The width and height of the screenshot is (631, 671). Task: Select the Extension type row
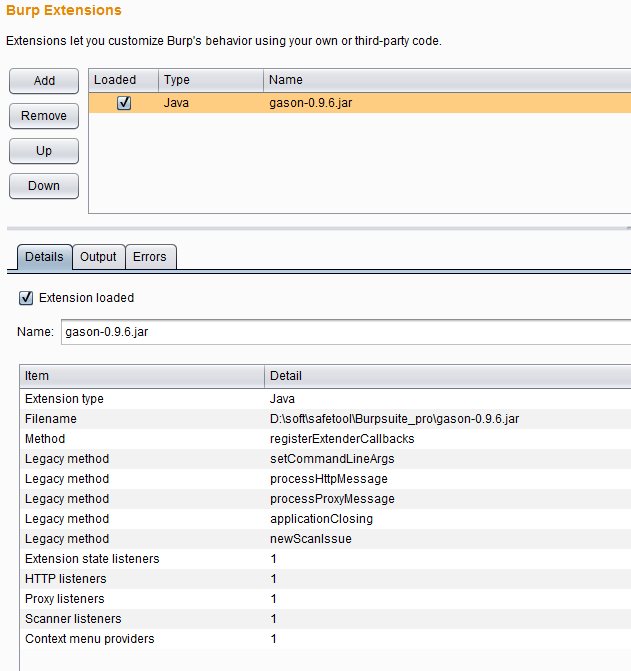tap(326, 399)
